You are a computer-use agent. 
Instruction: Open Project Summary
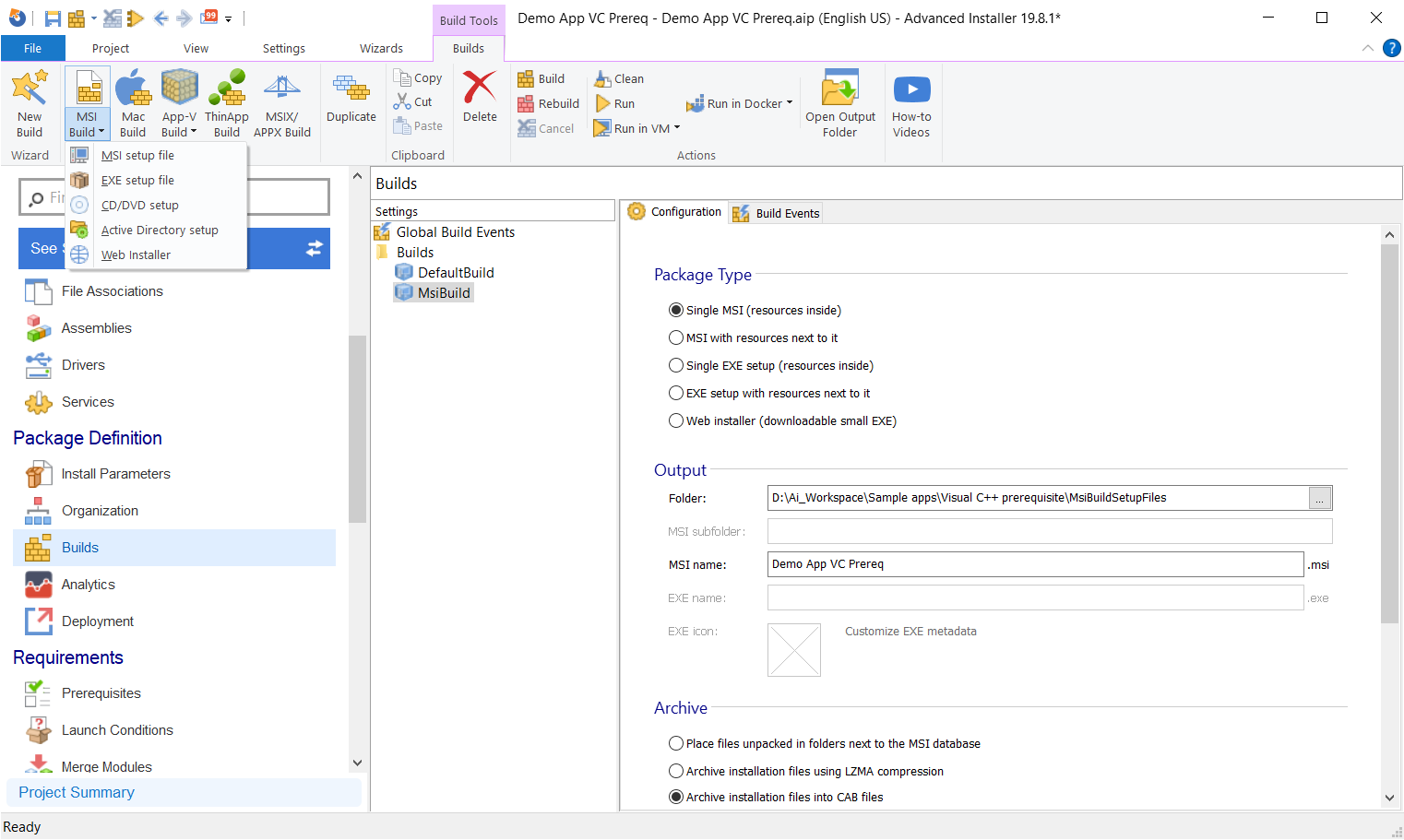(184, 793)
